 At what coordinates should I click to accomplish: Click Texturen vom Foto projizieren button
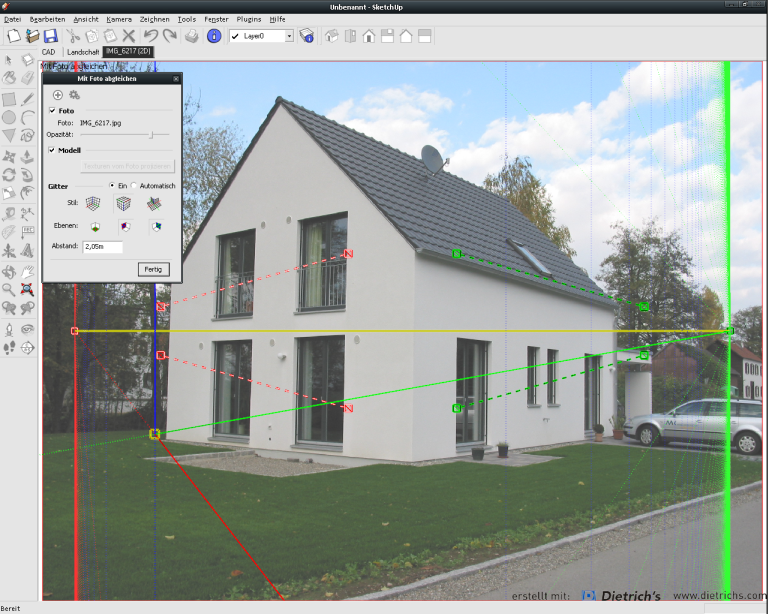pos(127,166)
